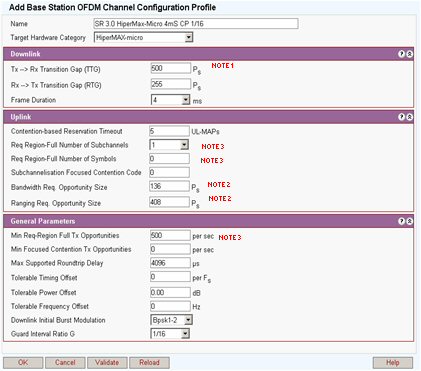421x371 pixels.
Task: Click the Frame Duration label
Action: (x=33, y=100)
